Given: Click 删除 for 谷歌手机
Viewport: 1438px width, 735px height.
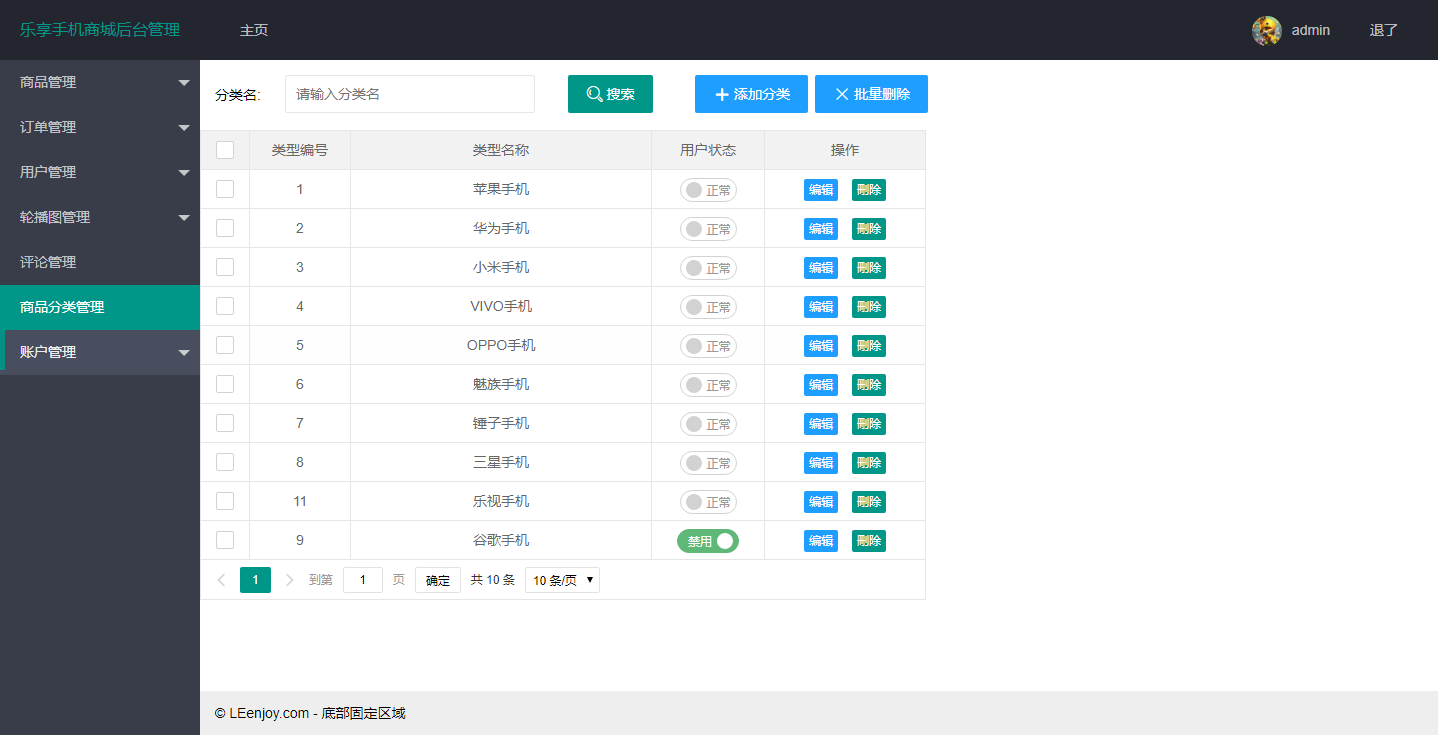Looking at the screenshot, I should (869, 541).
